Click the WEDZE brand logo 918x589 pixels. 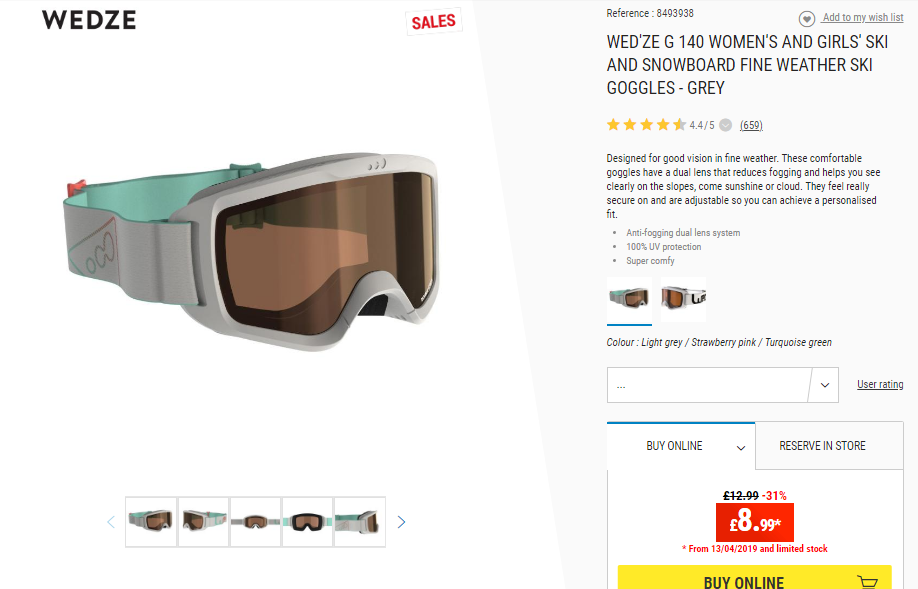[89, 20]
